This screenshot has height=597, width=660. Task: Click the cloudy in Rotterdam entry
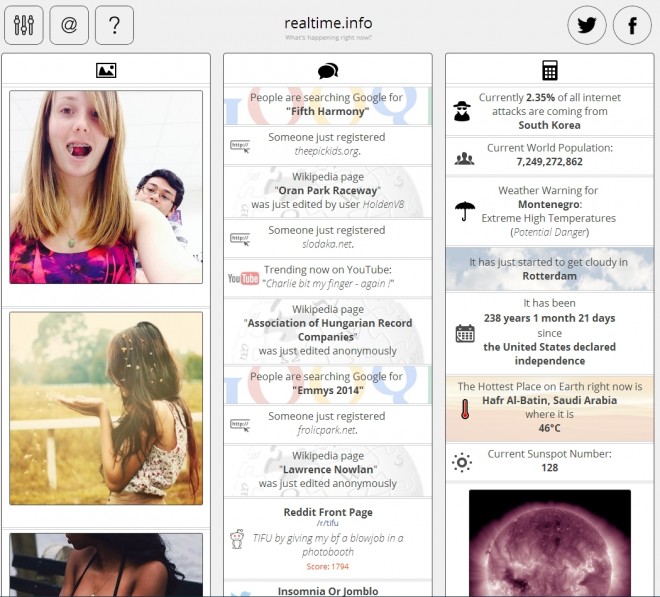(550, 269)
